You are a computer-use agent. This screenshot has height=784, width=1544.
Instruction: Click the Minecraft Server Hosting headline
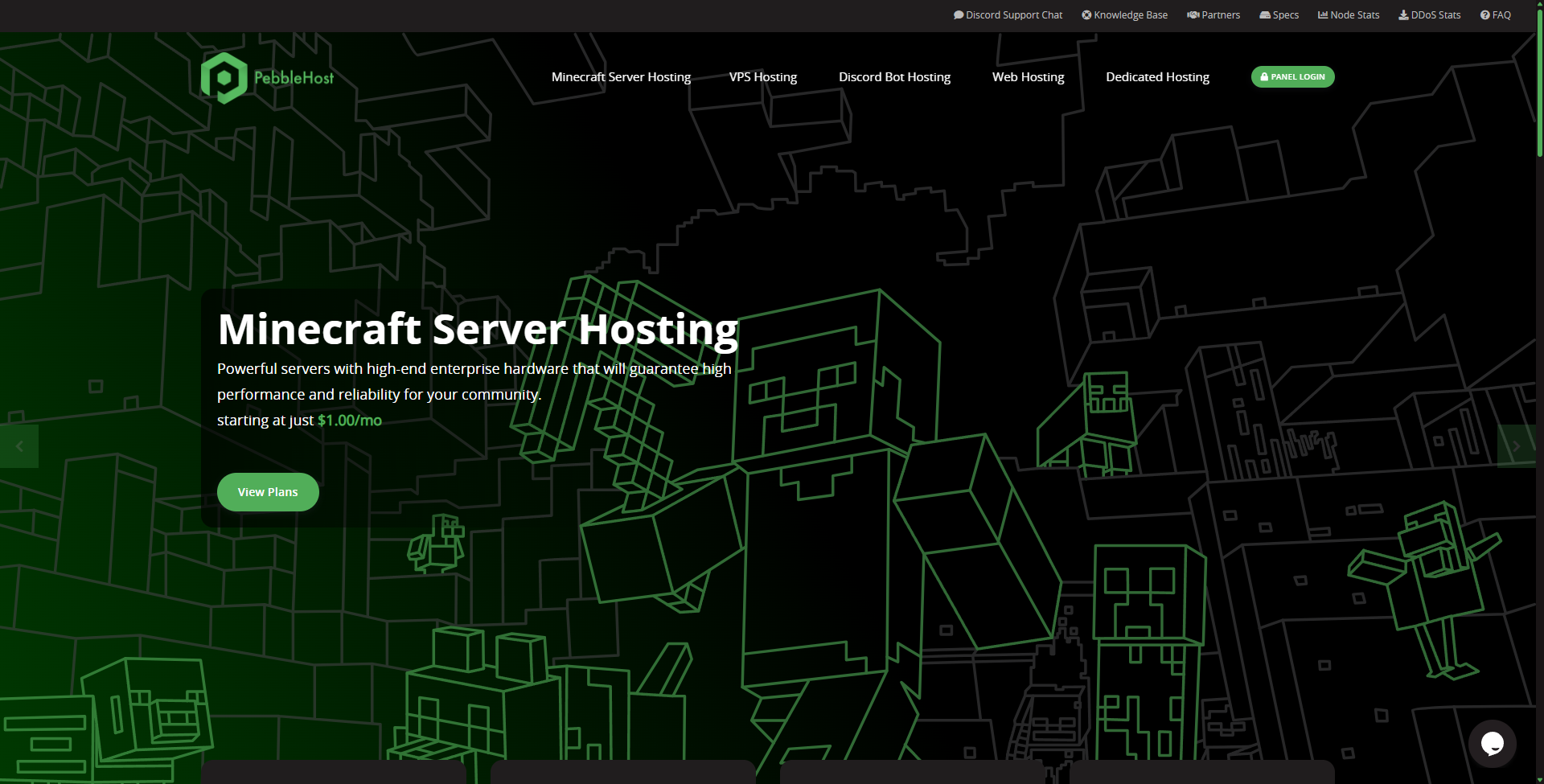478,329
